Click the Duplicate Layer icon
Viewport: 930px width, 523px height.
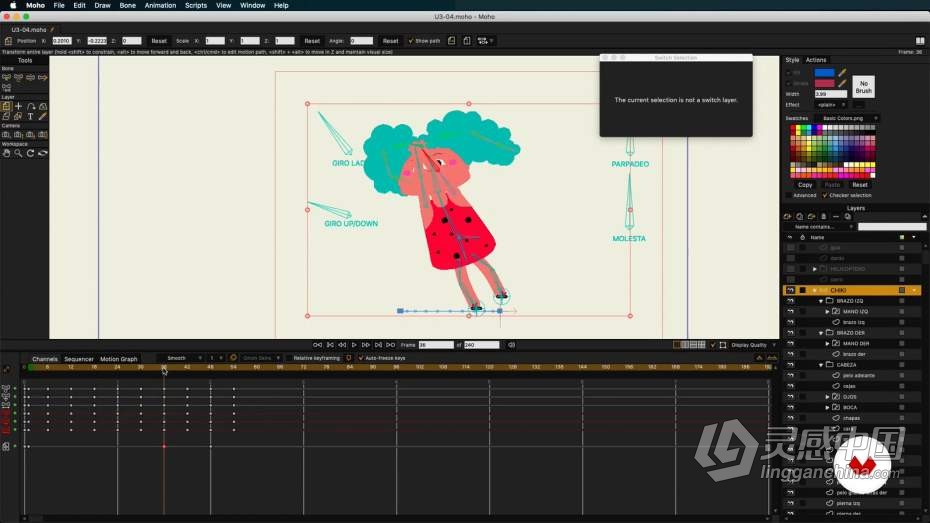click(x=800, y=216)
